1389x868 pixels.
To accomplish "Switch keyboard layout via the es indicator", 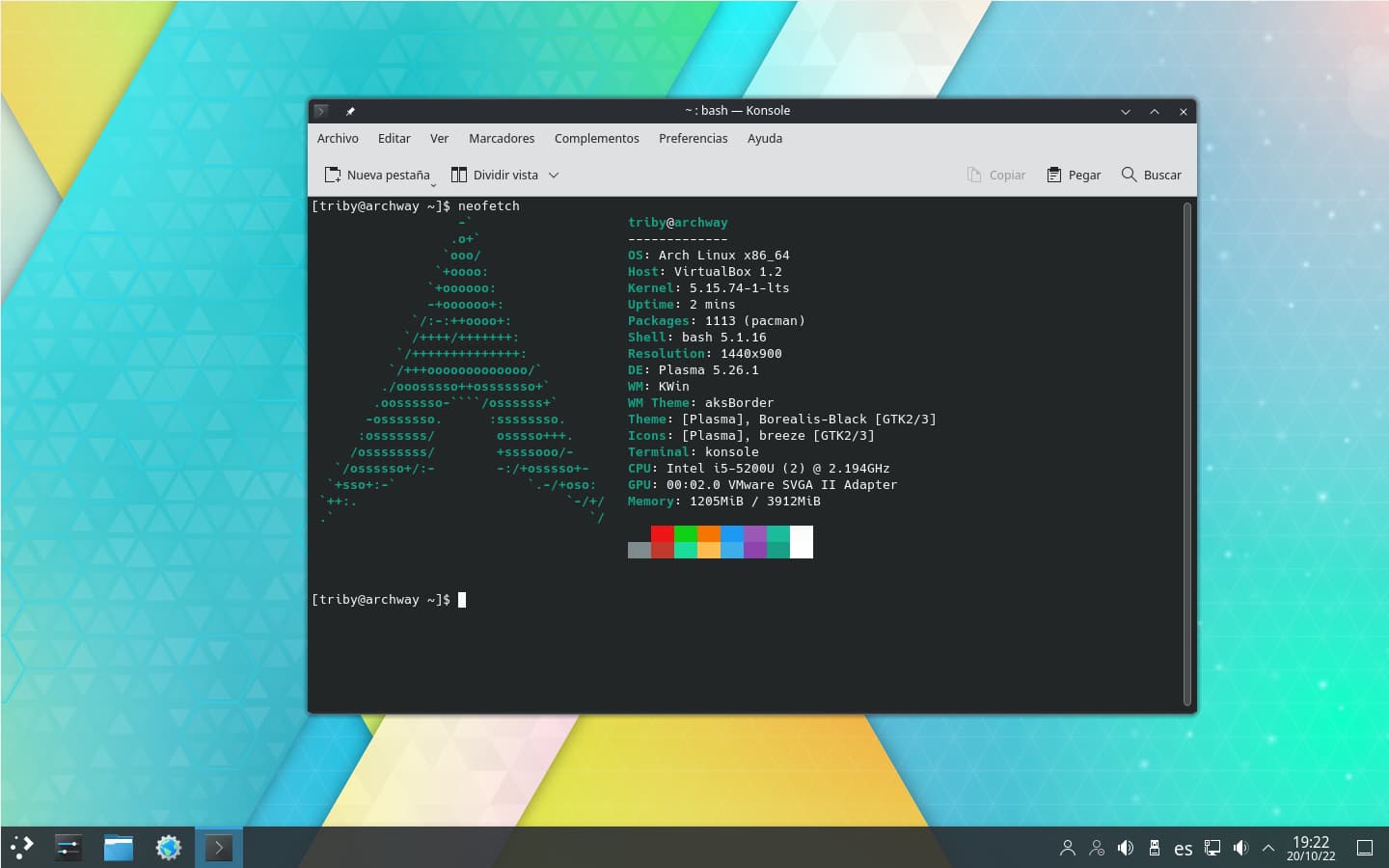I will tap(1183, 849).
